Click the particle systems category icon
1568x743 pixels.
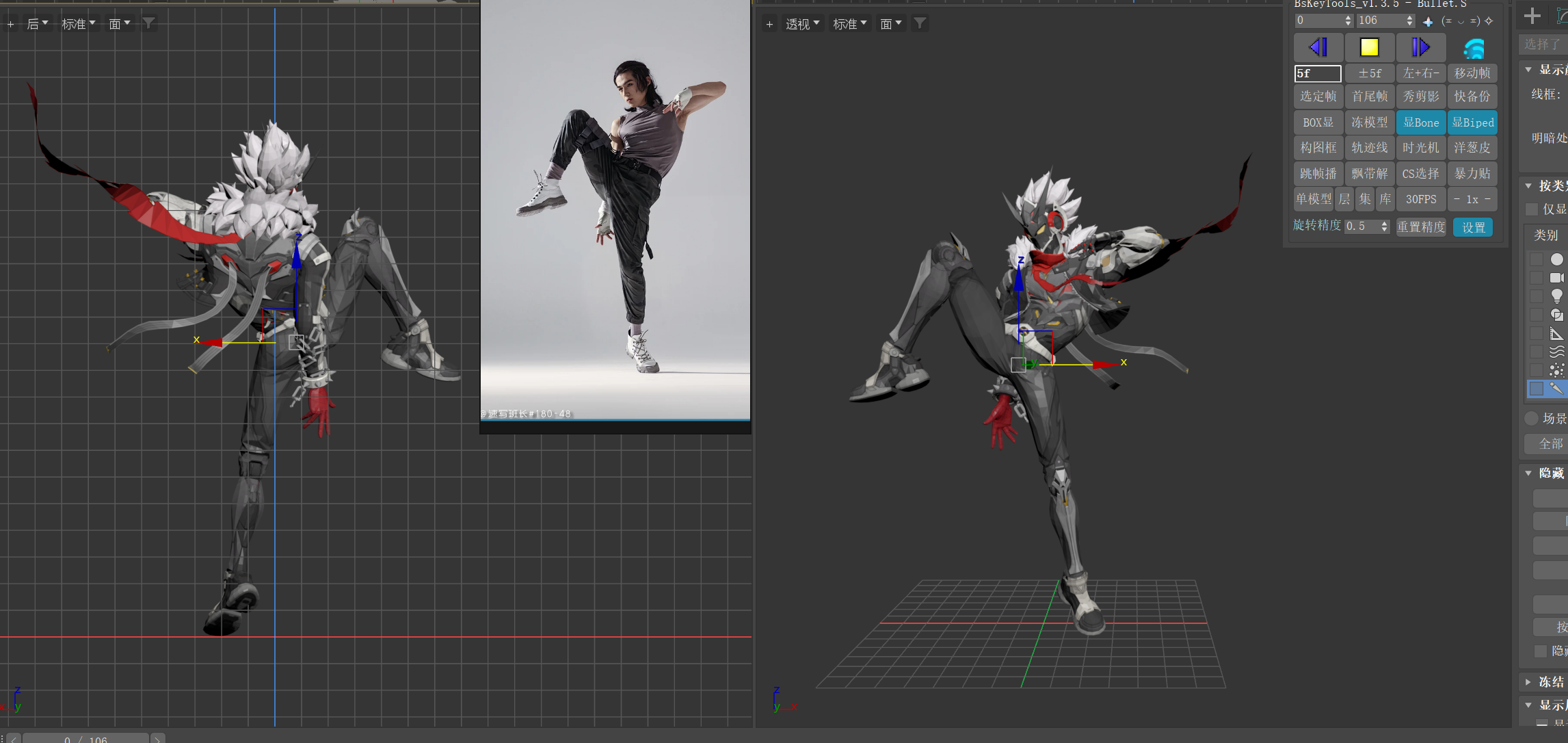click(x=1556, y=370)
